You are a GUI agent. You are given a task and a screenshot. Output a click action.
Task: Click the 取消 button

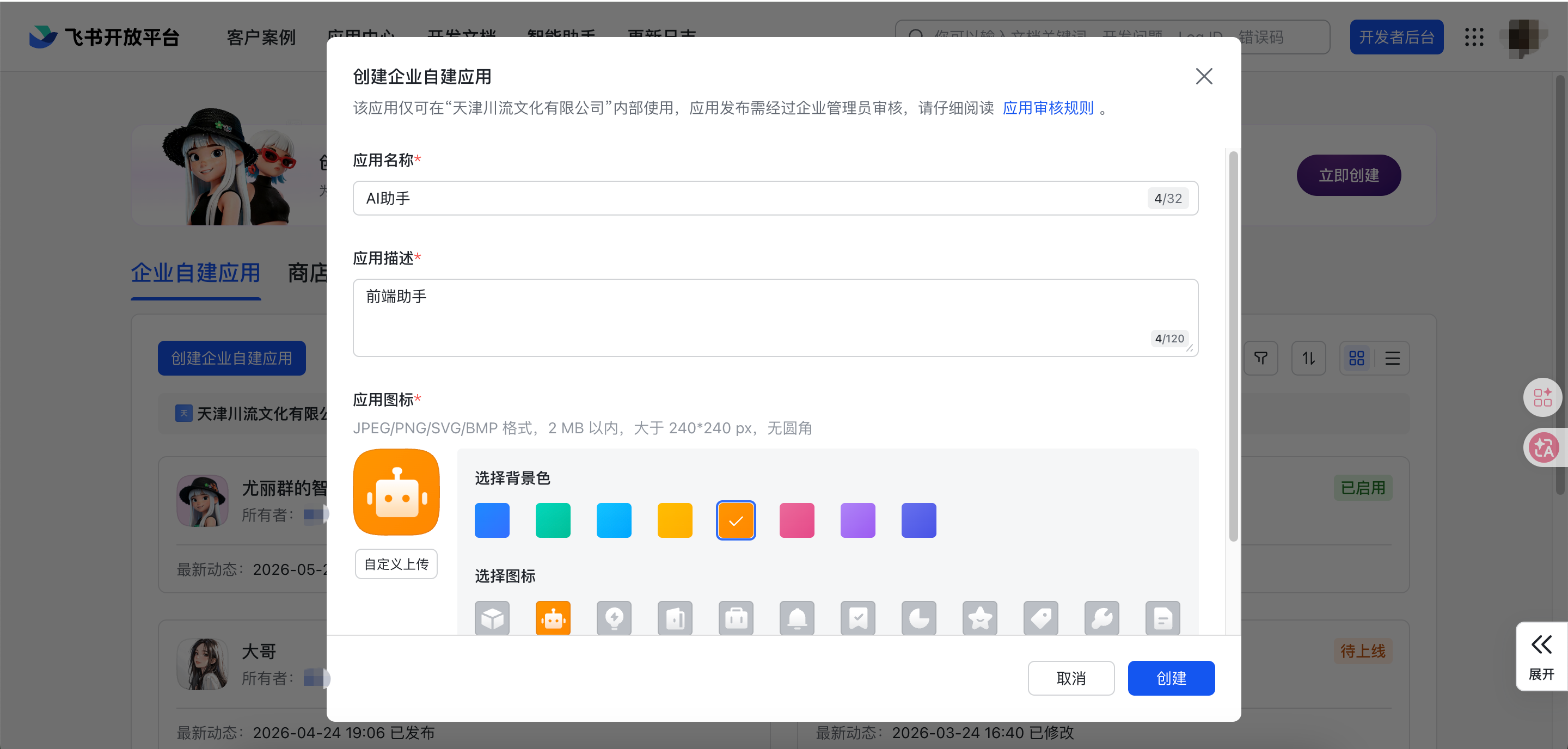[x=1071, y=678]
